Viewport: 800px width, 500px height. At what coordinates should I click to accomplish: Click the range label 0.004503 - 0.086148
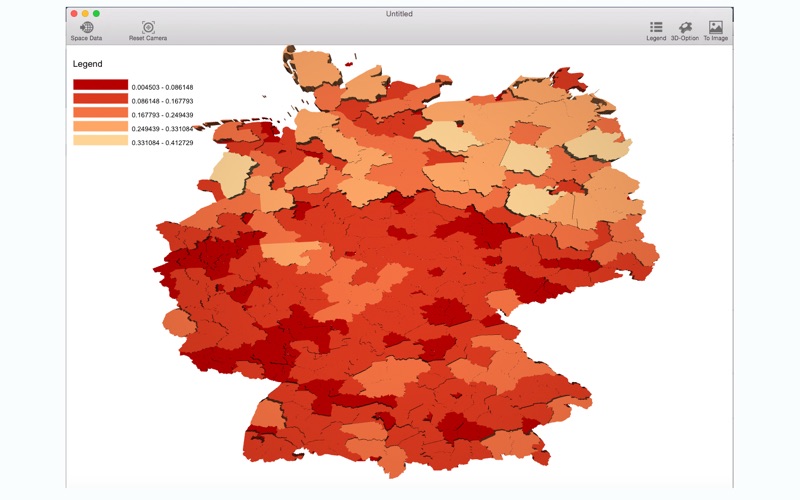[162, 87]
